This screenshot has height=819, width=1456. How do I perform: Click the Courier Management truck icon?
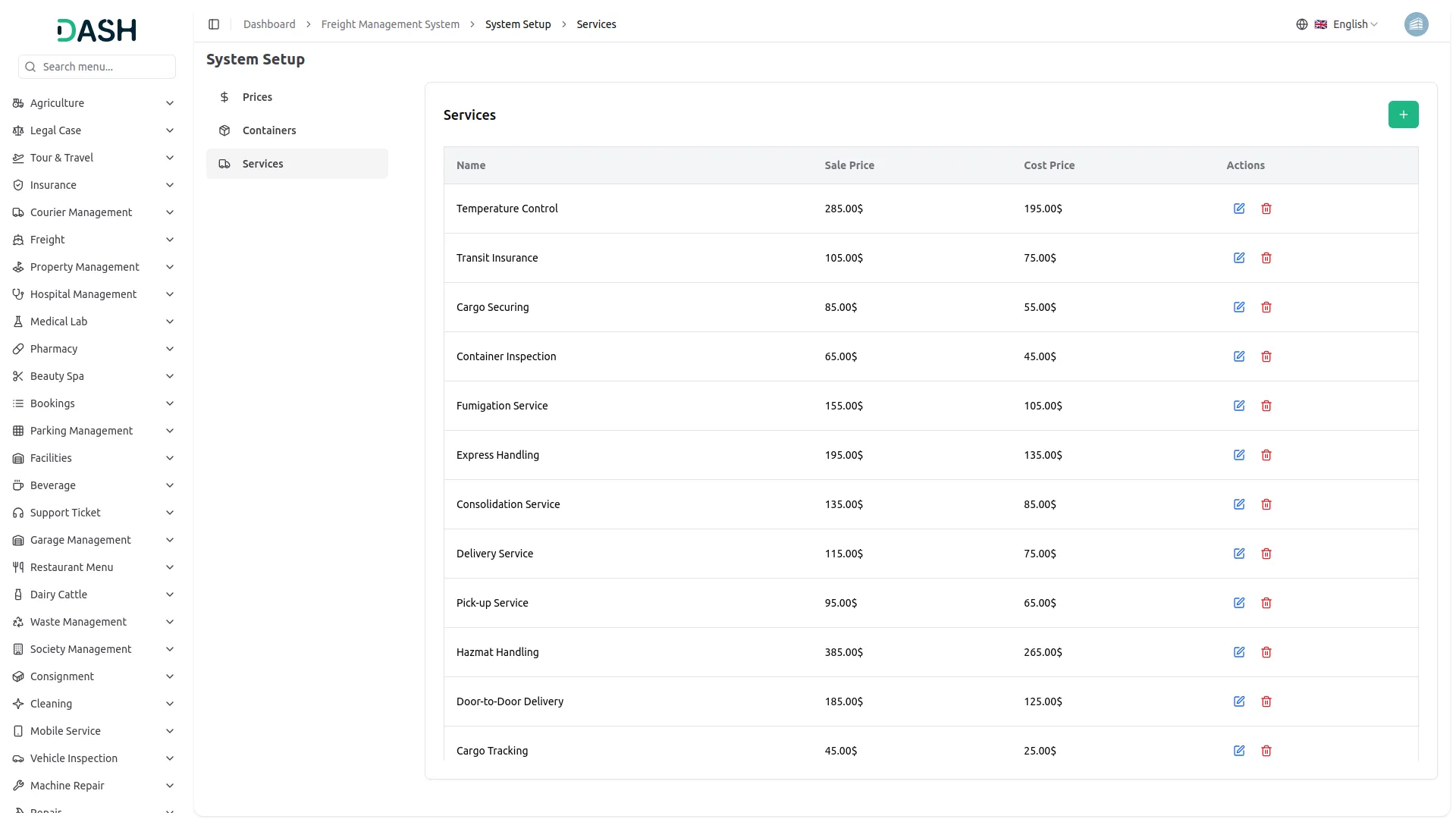point(18,212)
